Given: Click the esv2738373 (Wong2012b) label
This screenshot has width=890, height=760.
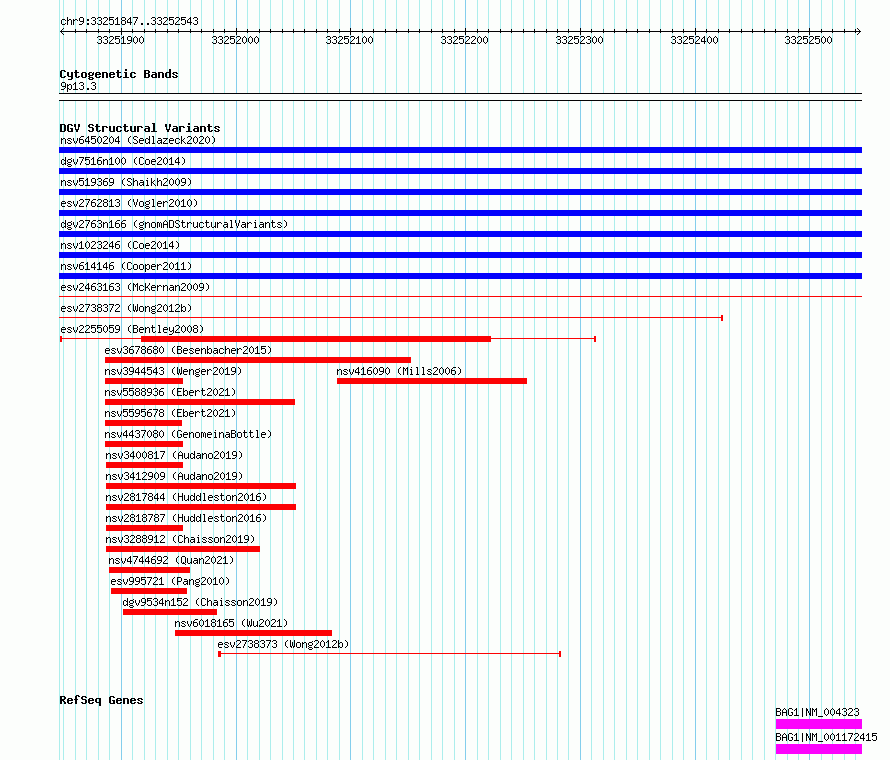Looking at the screenshot, I should 283,644.
